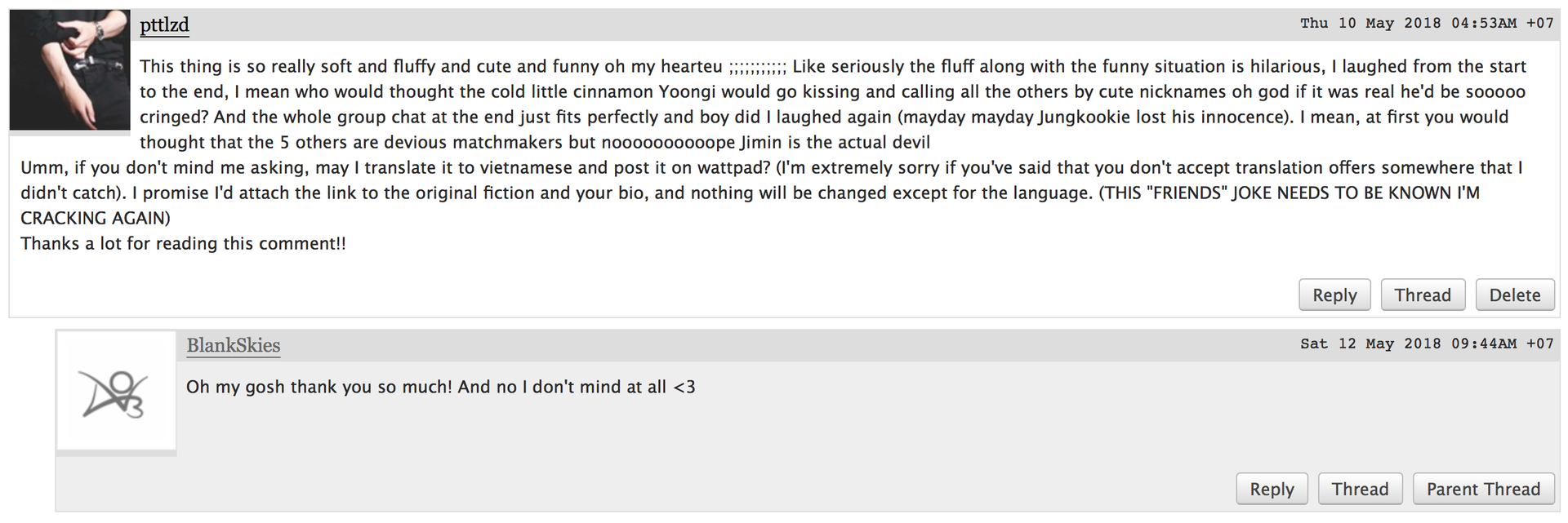Image resolution: width=1568 pixels, height=523 pixels.
Task: Open the pttlzd username link
Action: pyautogui.click(x=164, y=25)
